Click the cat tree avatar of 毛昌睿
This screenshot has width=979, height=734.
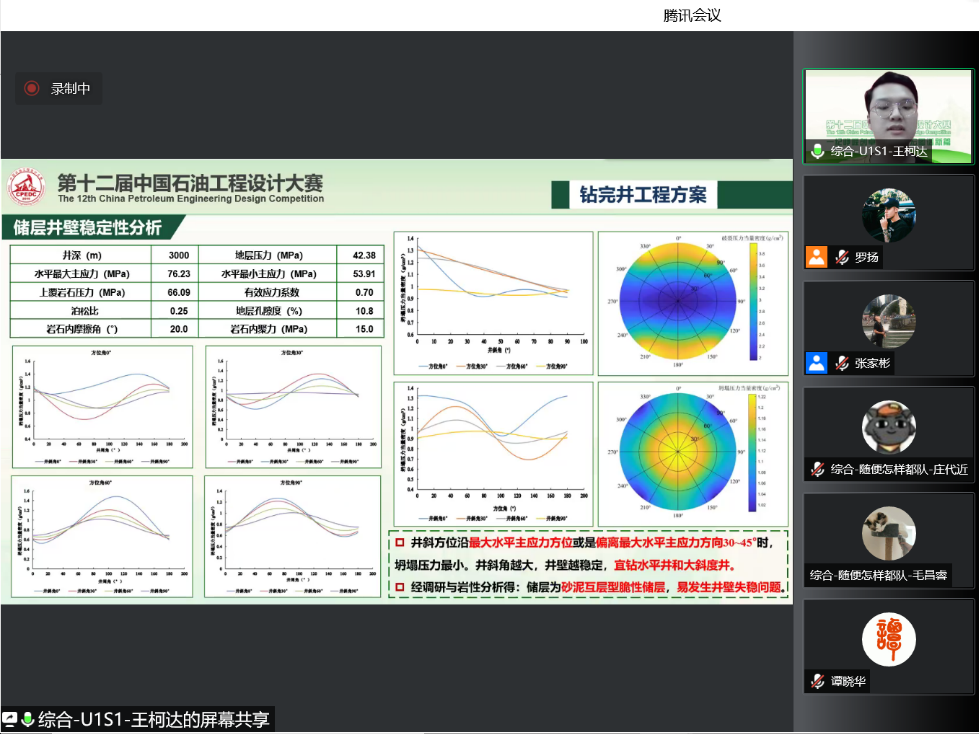[x=889, y=533]
